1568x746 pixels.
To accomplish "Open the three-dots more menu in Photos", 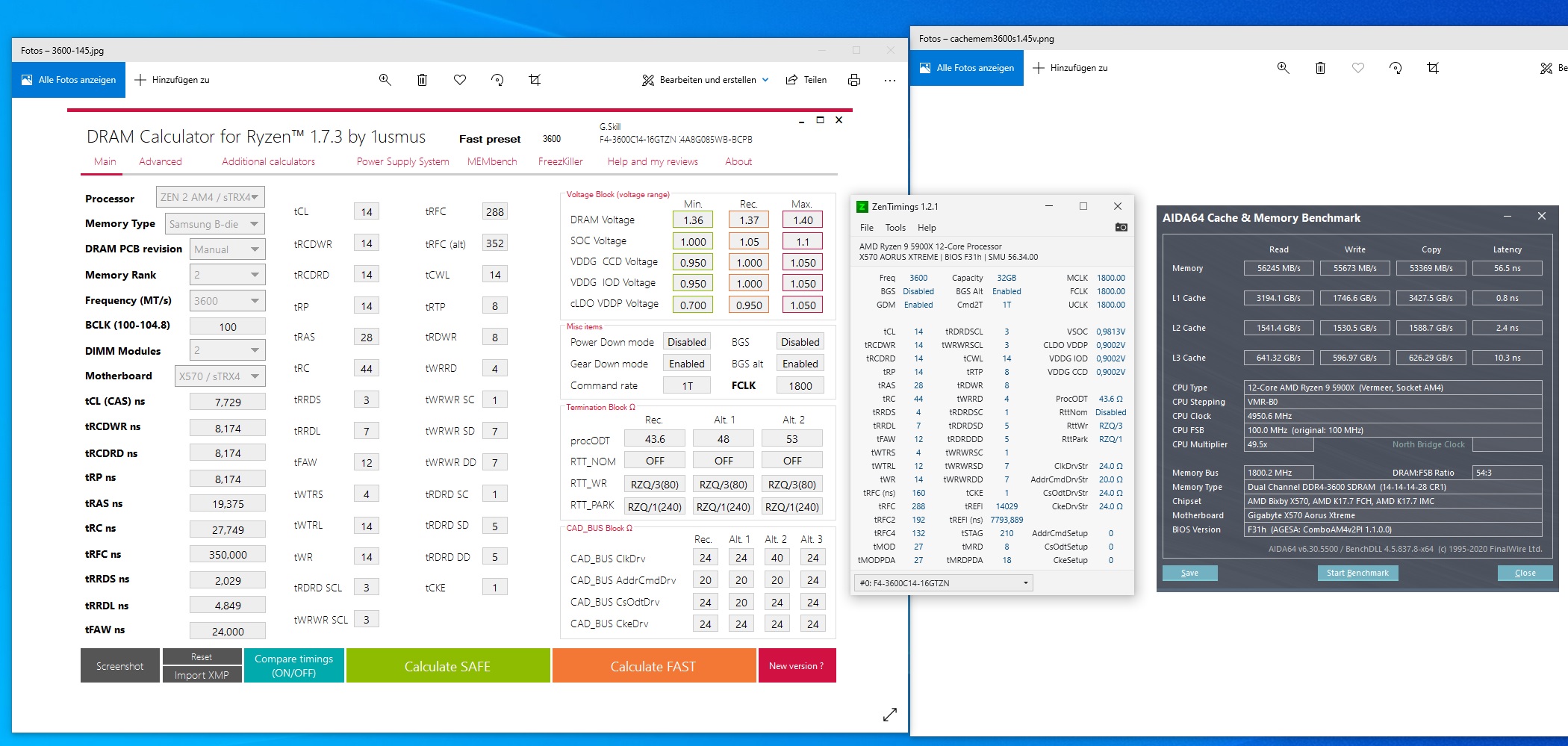I will click(890, 80).
